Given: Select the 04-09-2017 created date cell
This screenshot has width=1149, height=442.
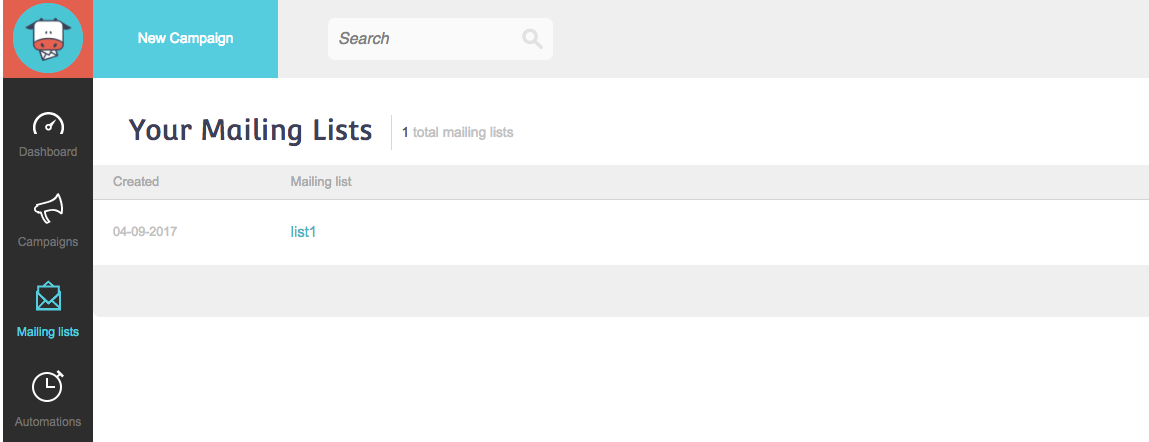Looking at the screenshot, I should click(x=145, y=232).
